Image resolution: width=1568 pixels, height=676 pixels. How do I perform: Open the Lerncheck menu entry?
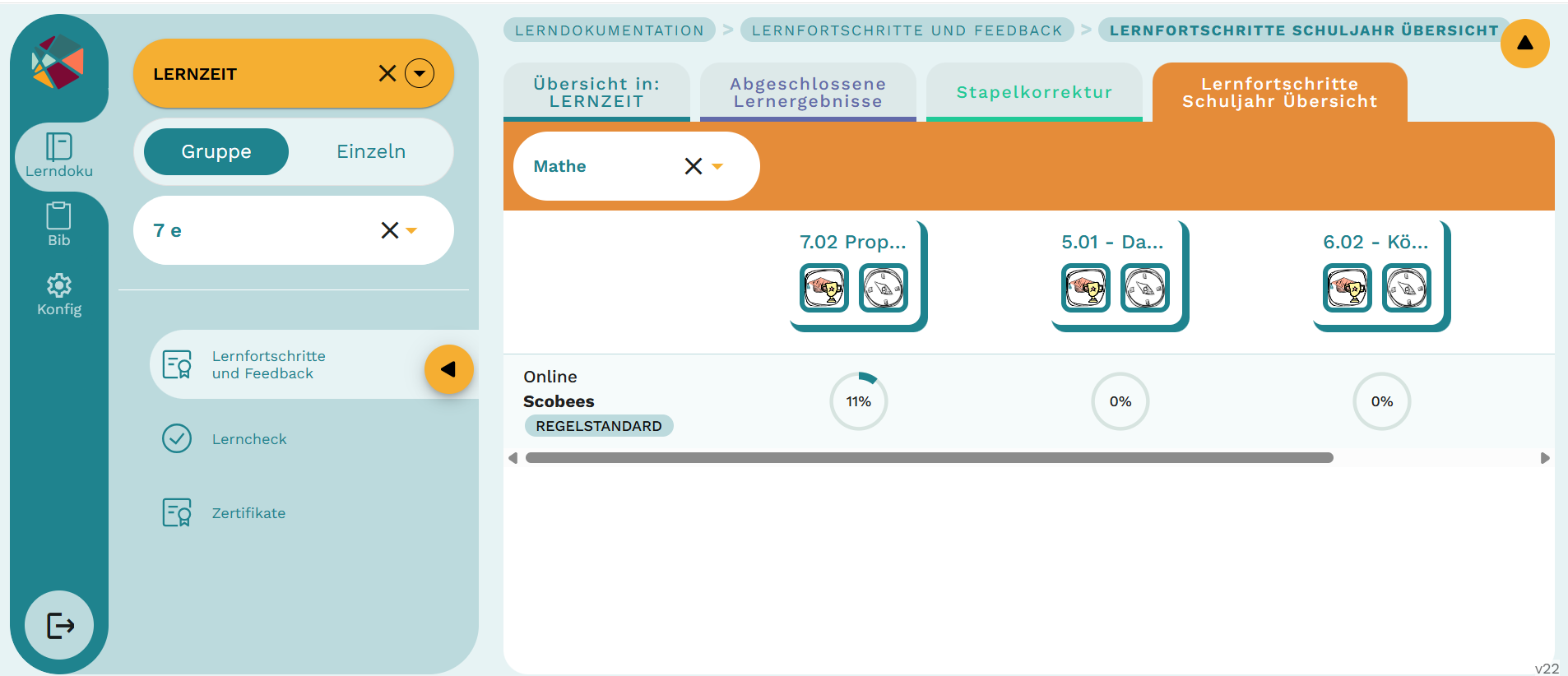(249, 439)
